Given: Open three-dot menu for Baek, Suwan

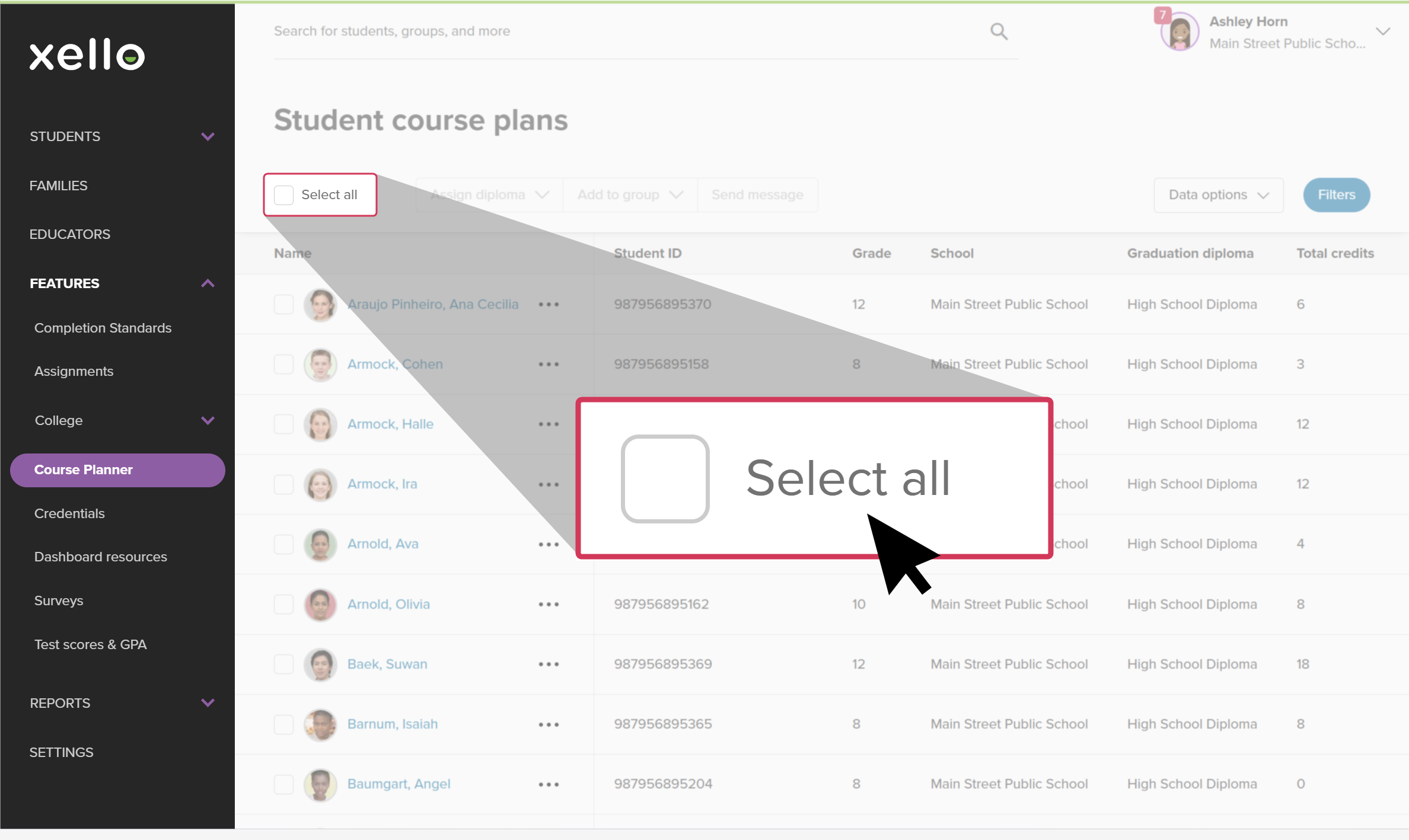Looking at the screenshot, I should pos(549,664).
